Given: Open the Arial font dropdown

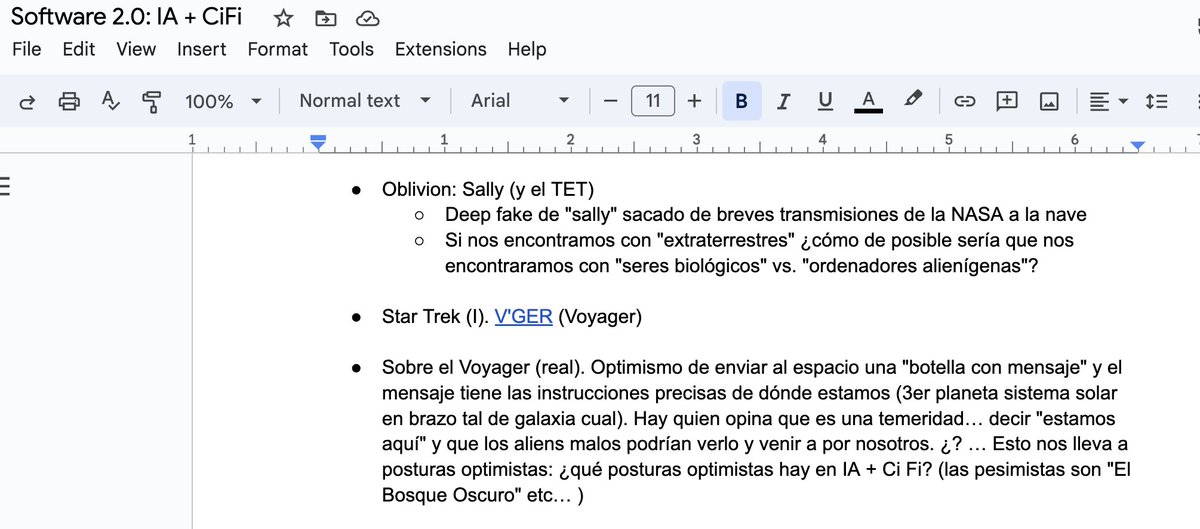Looking at the screenshot, I should point(520,101).
